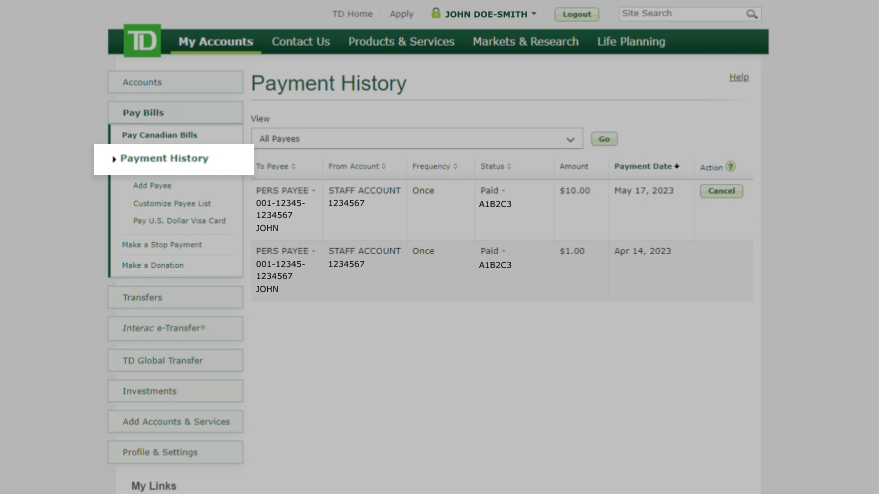The width and height of the screenshot is (879, 494).
Task: Expand the Add Accounts & Services section
Action: (x=175, y=422)
